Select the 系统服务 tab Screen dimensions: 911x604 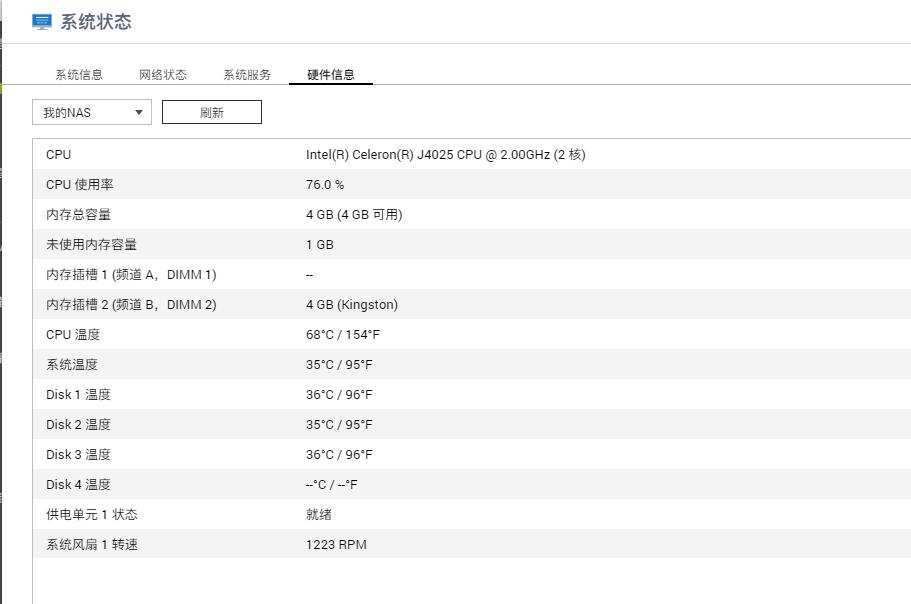point(244,73)
